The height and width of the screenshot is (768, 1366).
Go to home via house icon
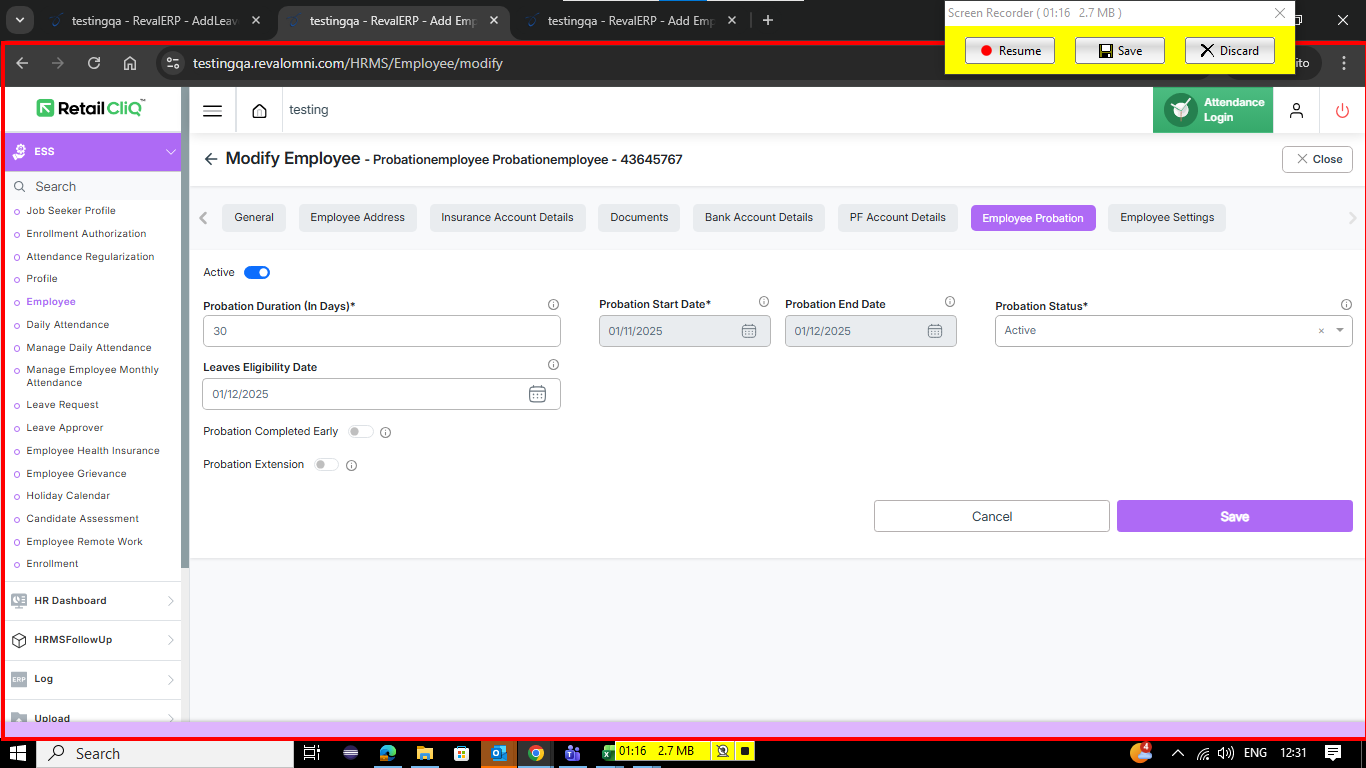coord(259,111)
